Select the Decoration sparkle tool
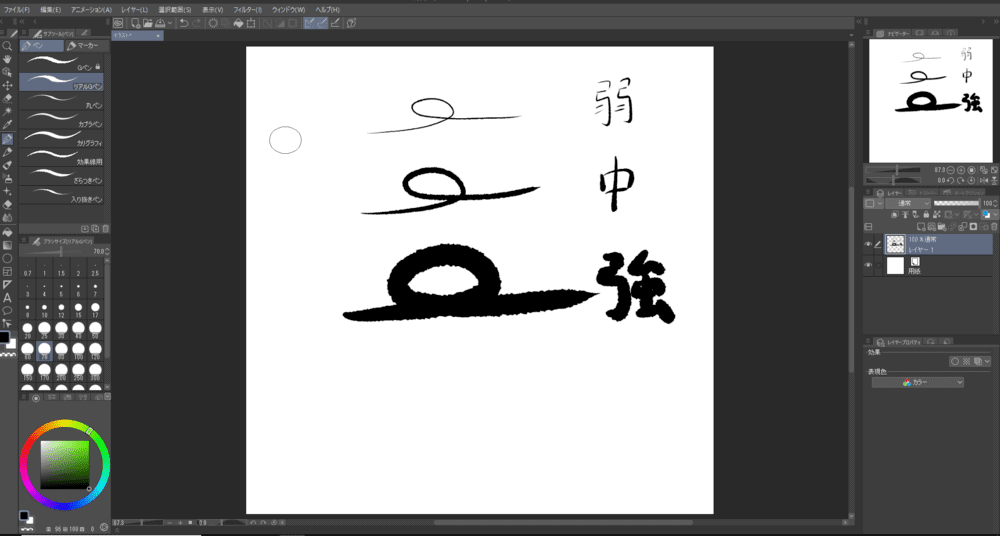This screenshot has height=536, width=1000. (7, 191)
